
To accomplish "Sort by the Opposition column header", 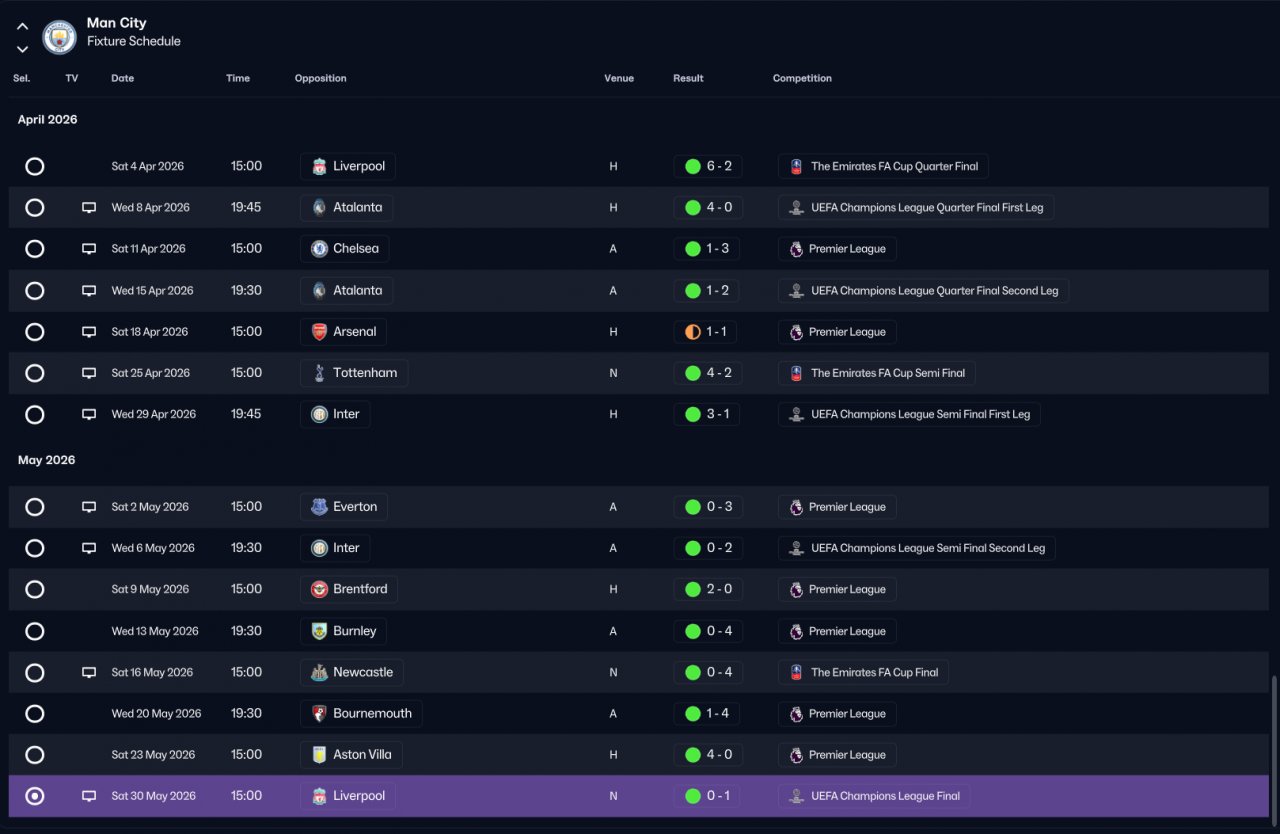I will pyautogui.click(x=320, y=78).
